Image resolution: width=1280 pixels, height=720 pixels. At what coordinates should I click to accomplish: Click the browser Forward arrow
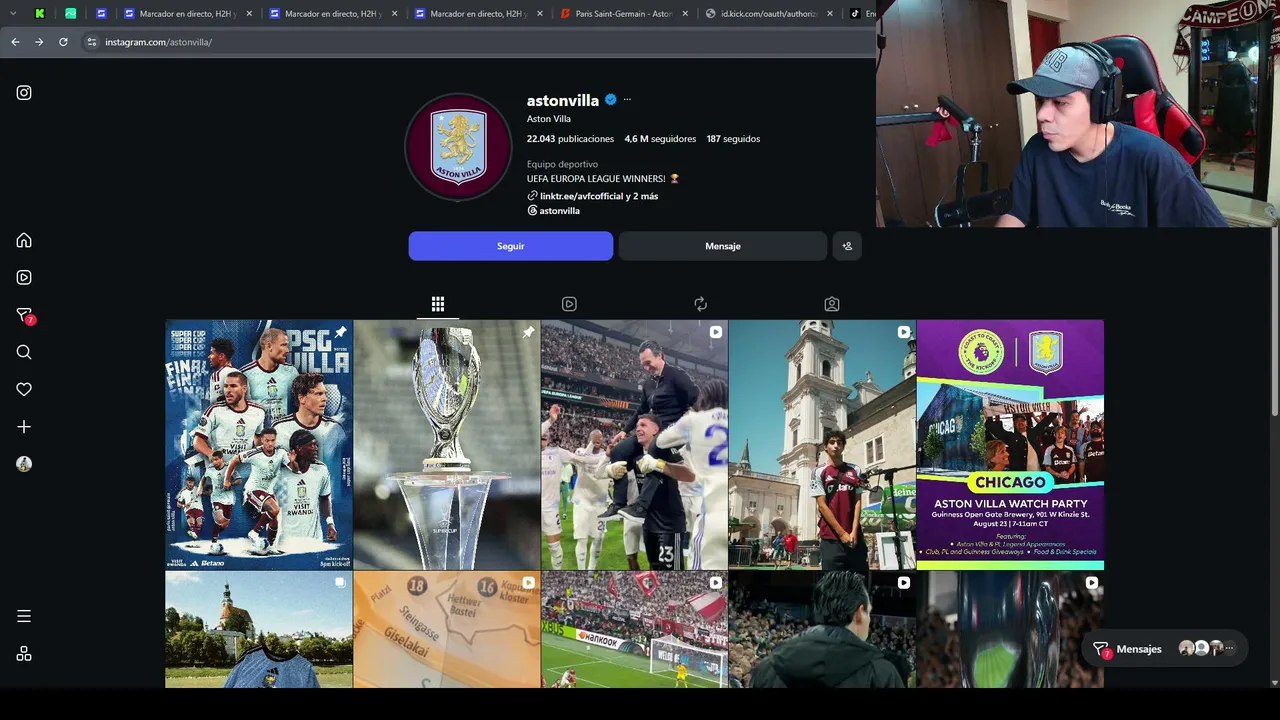[x=39, y=42]
